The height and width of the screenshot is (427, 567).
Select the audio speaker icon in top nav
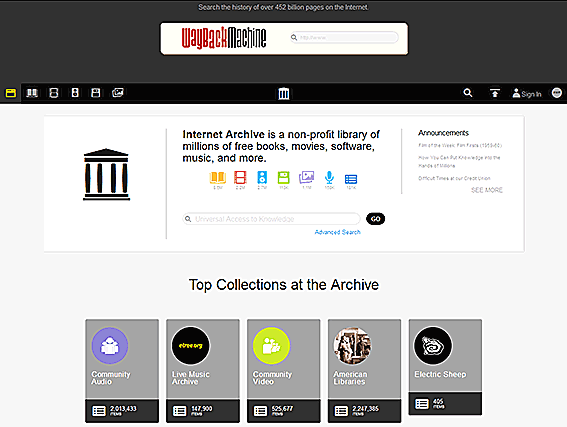coord(75,93)
